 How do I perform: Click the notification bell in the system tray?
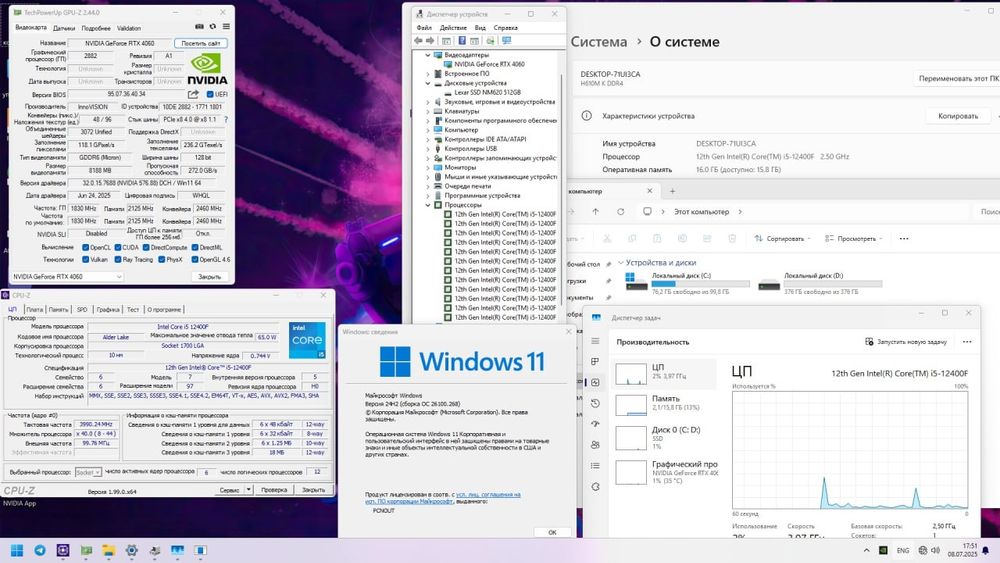click(x=985, y=550)
